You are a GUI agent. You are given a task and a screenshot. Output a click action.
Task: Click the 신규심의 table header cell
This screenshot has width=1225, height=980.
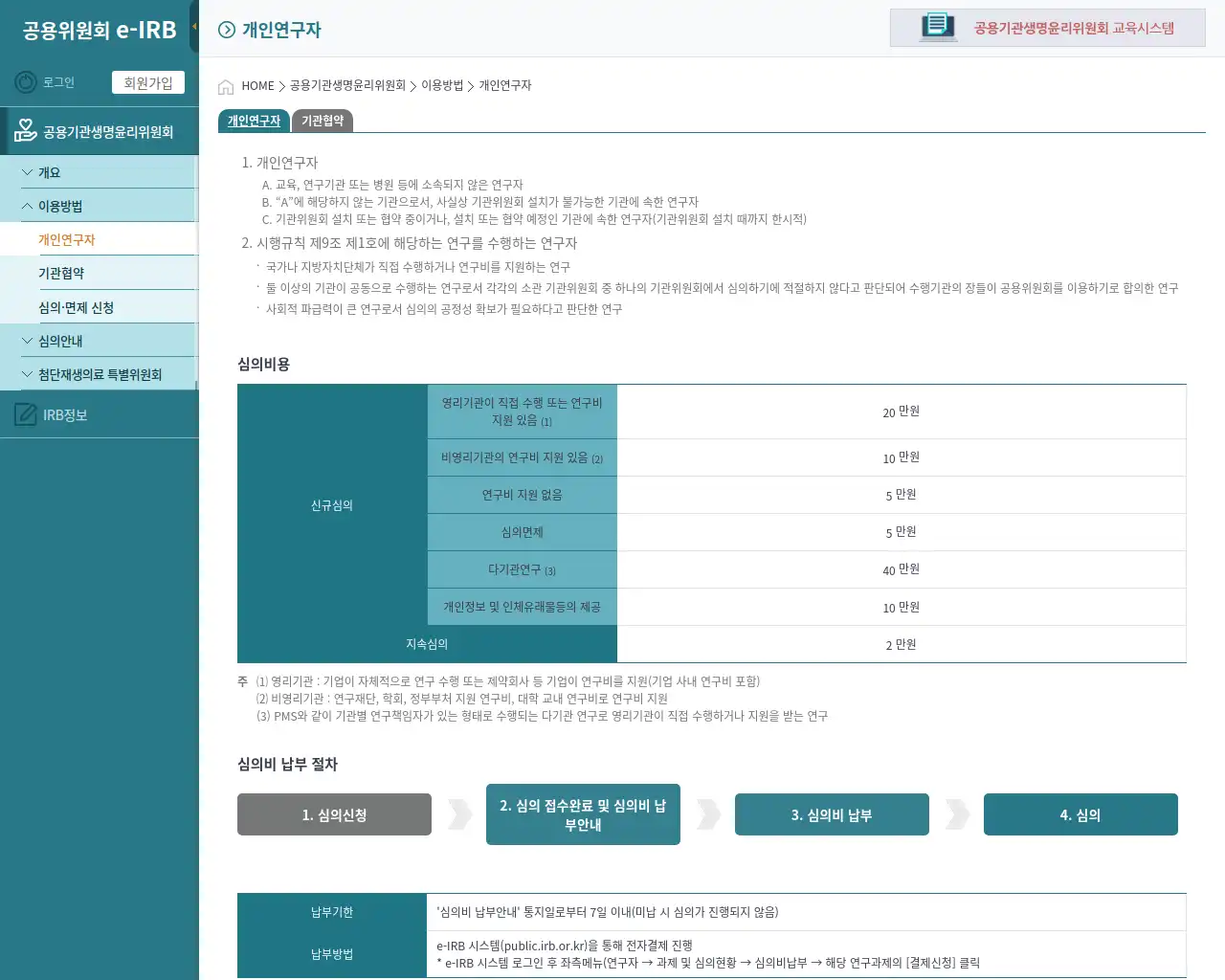tap(332, 504)
